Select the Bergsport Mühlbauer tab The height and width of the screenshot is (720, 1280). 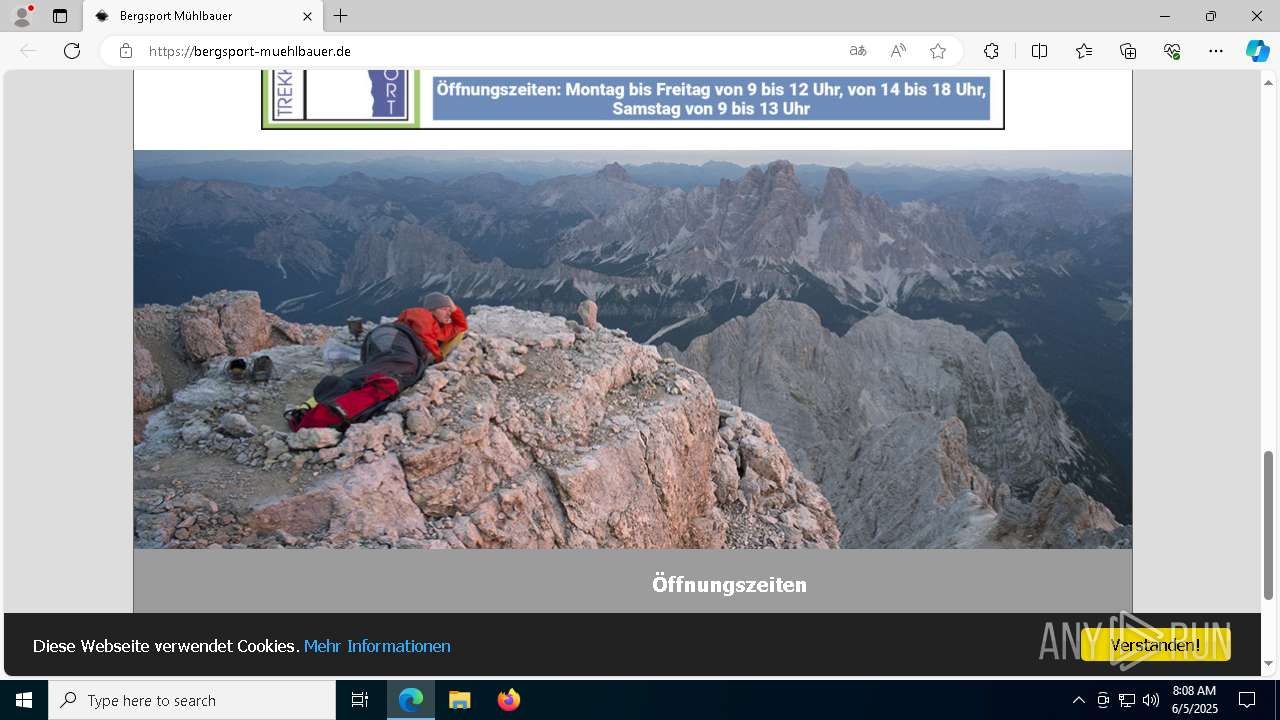click(203, 16)
